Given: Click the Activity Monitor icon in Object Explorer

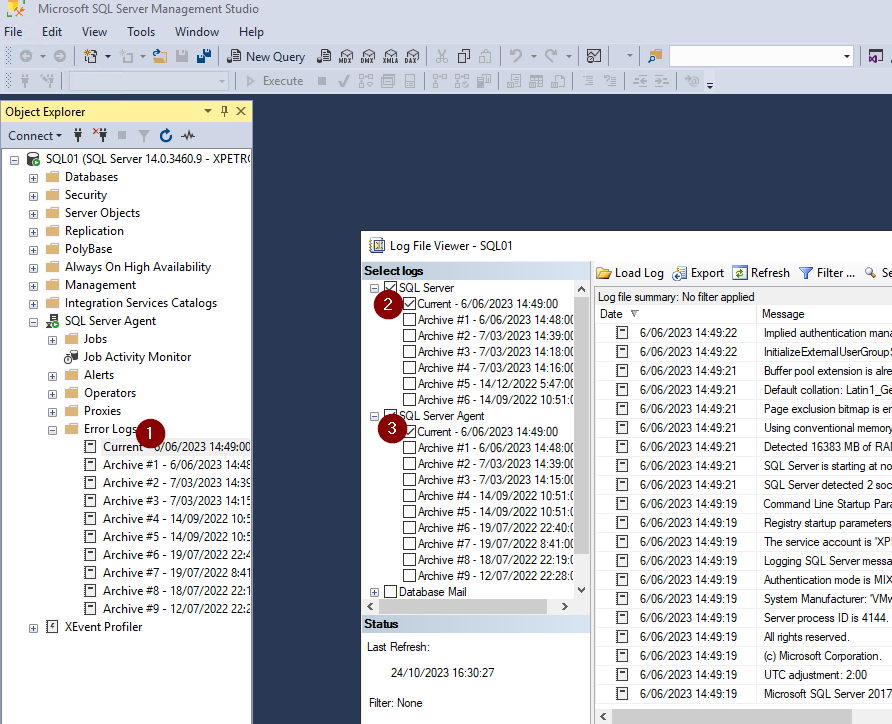Looking at the screenshot, I should (188, 136).
